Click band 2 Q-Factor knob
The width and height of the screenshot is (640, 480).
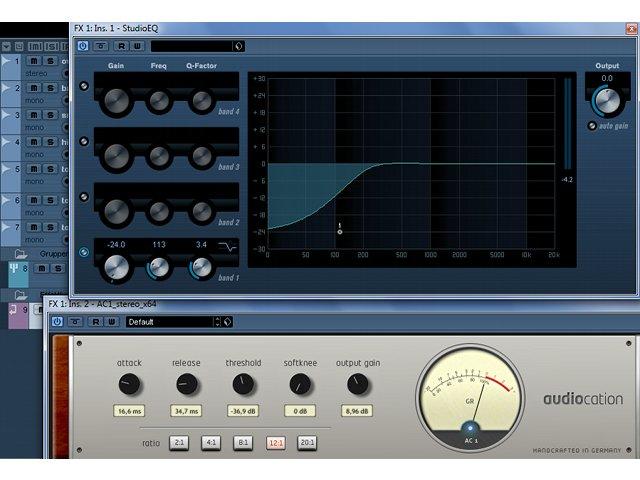(x=202, y=211)
